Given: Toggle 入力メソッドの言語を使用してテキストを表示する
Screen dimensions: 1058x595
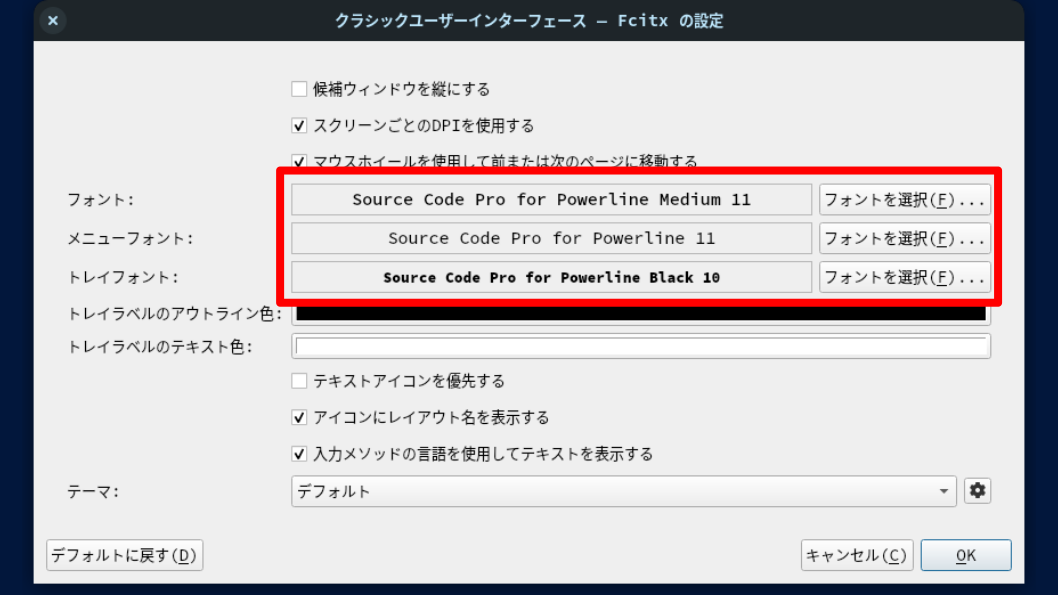Looking at the screenshot, I should coord(299,454).
